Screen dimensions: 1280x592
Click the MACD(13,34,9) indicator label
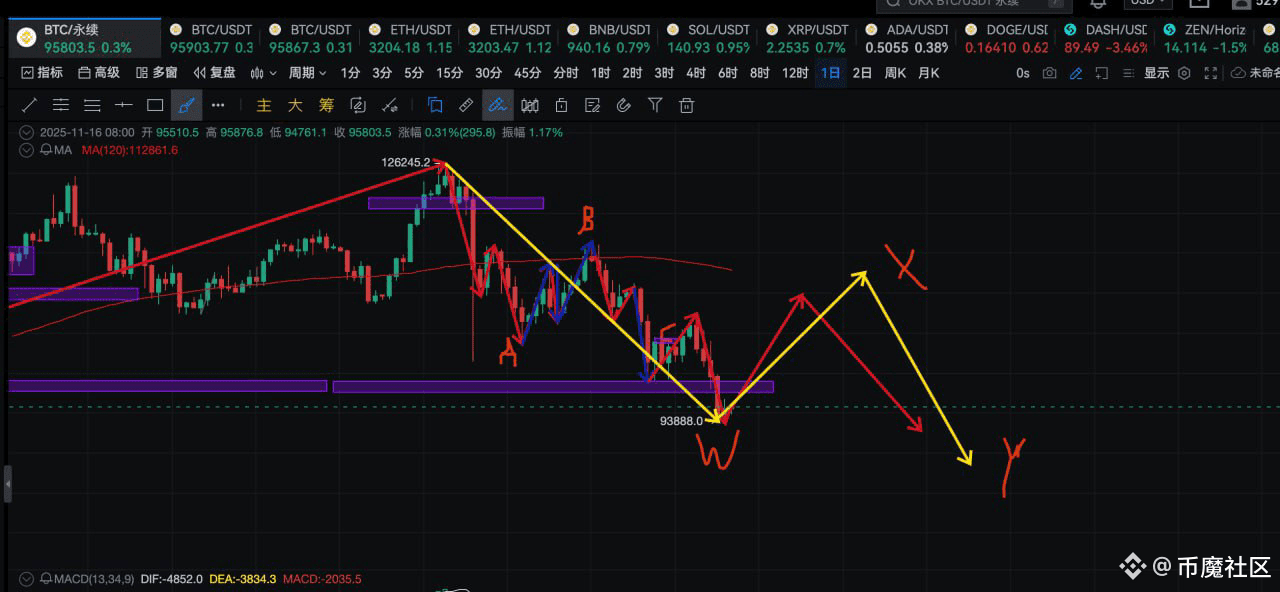94,579
